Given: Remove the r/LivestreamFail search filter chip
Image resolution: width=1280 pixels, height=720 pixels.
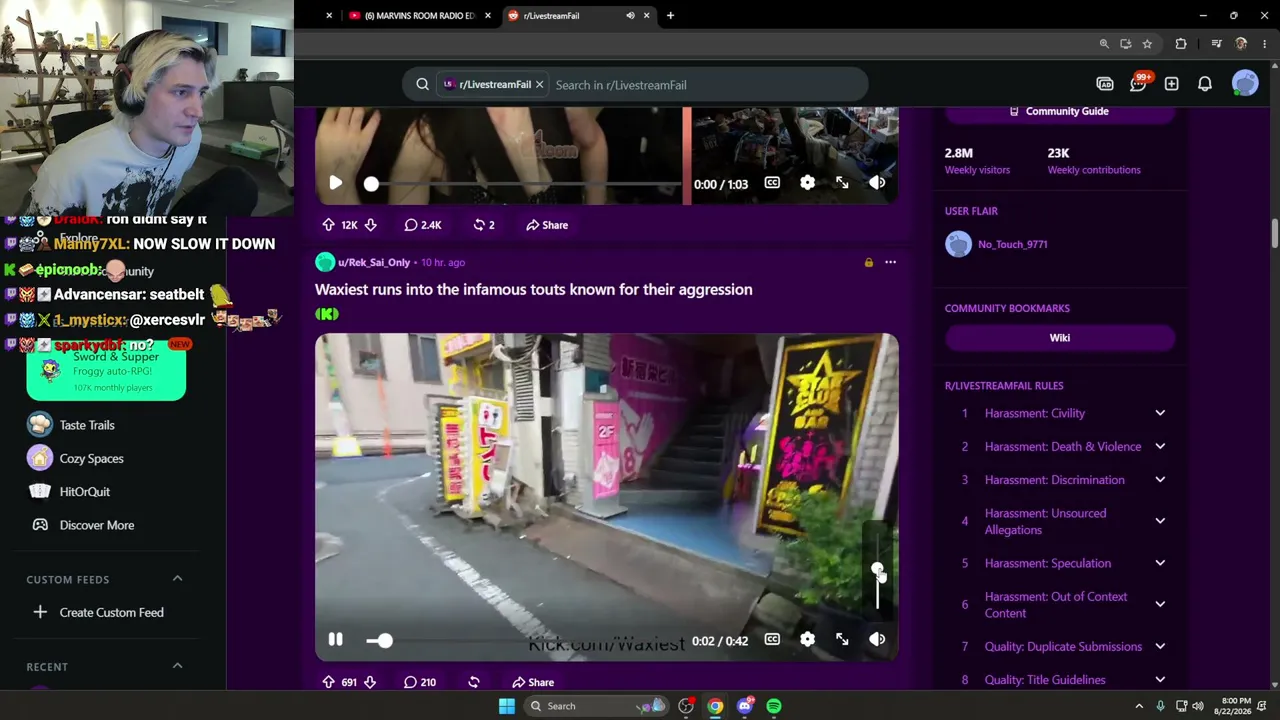Looking at the screenshot, I should pyautogui.click(x=539, y=85).
